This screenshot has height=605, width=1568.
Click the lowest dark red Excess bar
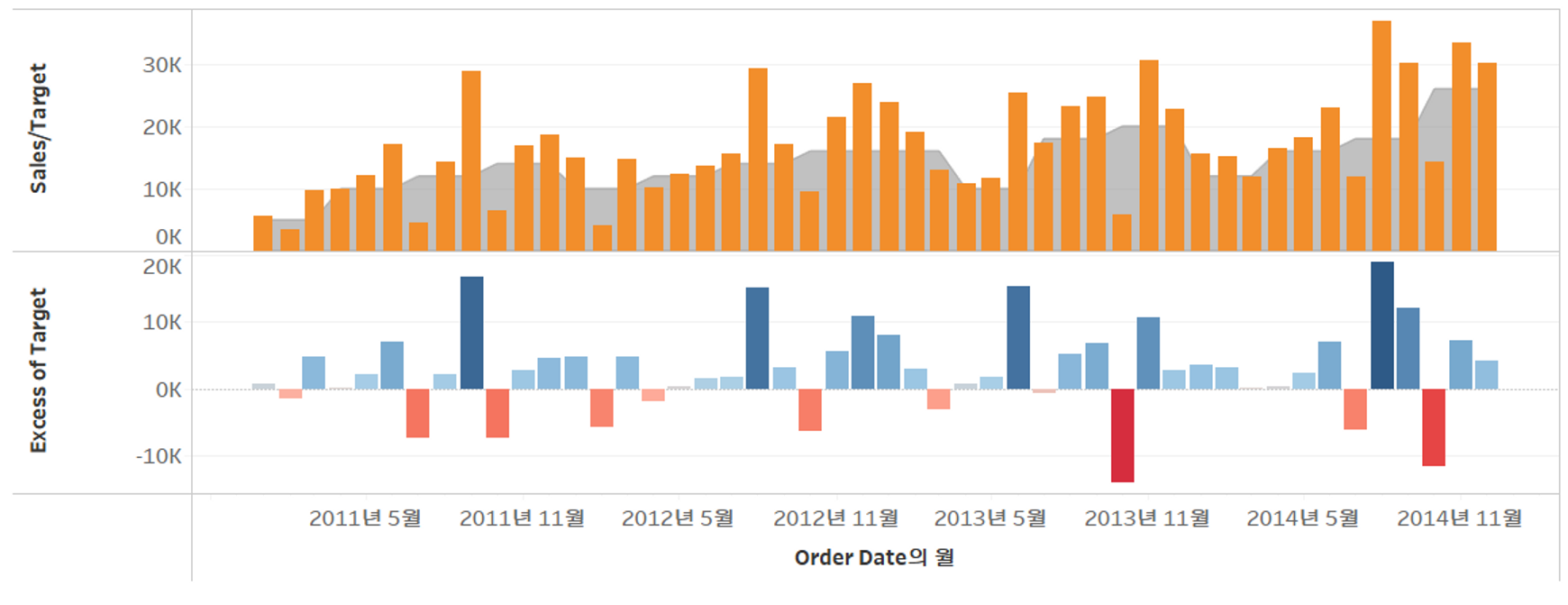[1122, 435]
